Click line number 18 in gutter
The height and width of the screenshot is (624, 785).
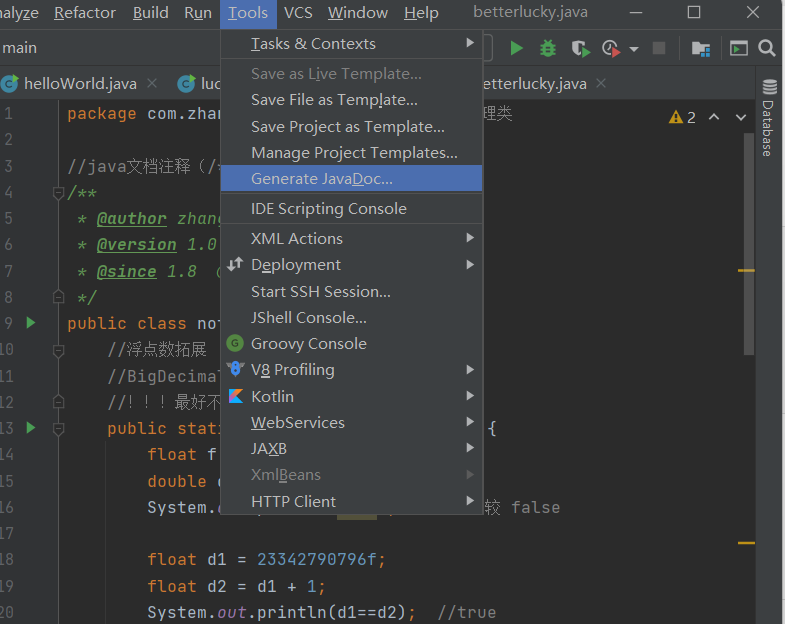coord(7,559)
